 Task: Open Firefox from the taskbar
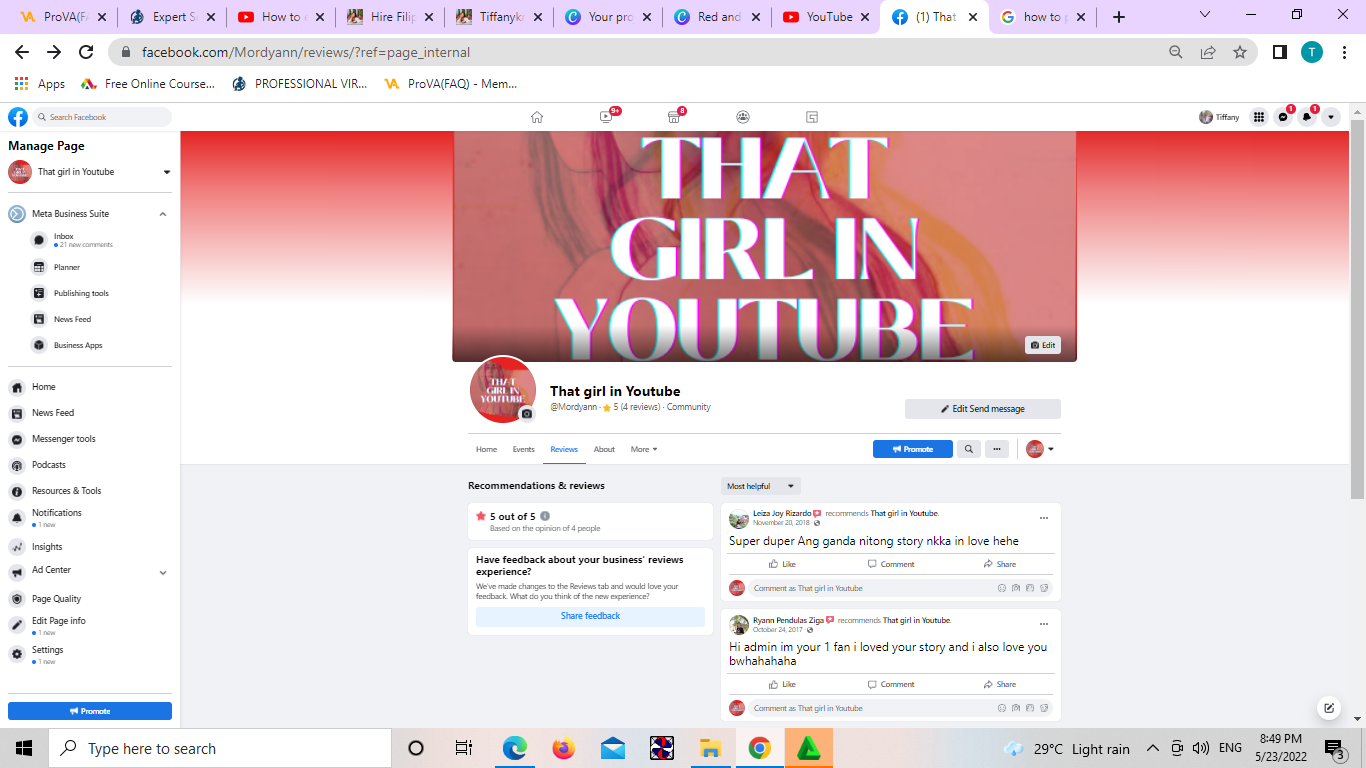tap(564, 748)
